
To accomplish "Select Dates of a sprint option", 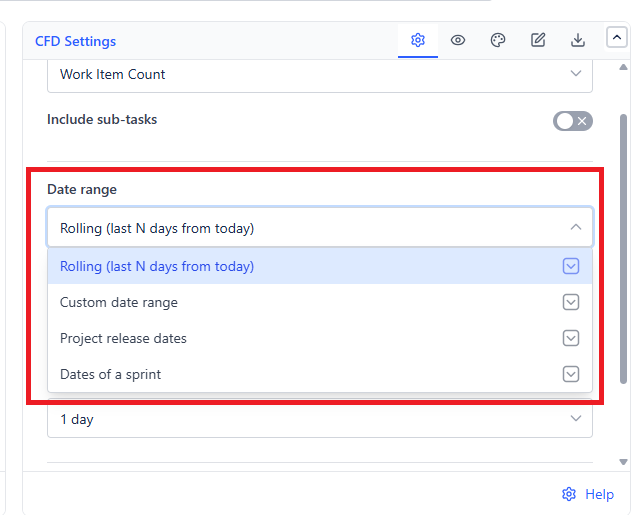I will pyautogui.click(x=320, y=374).
